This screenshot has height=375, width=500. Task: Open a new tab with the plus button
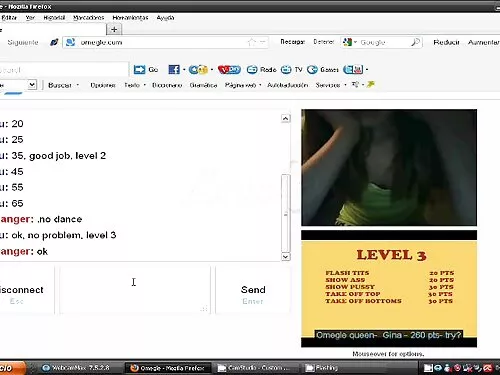coord(114,29)
